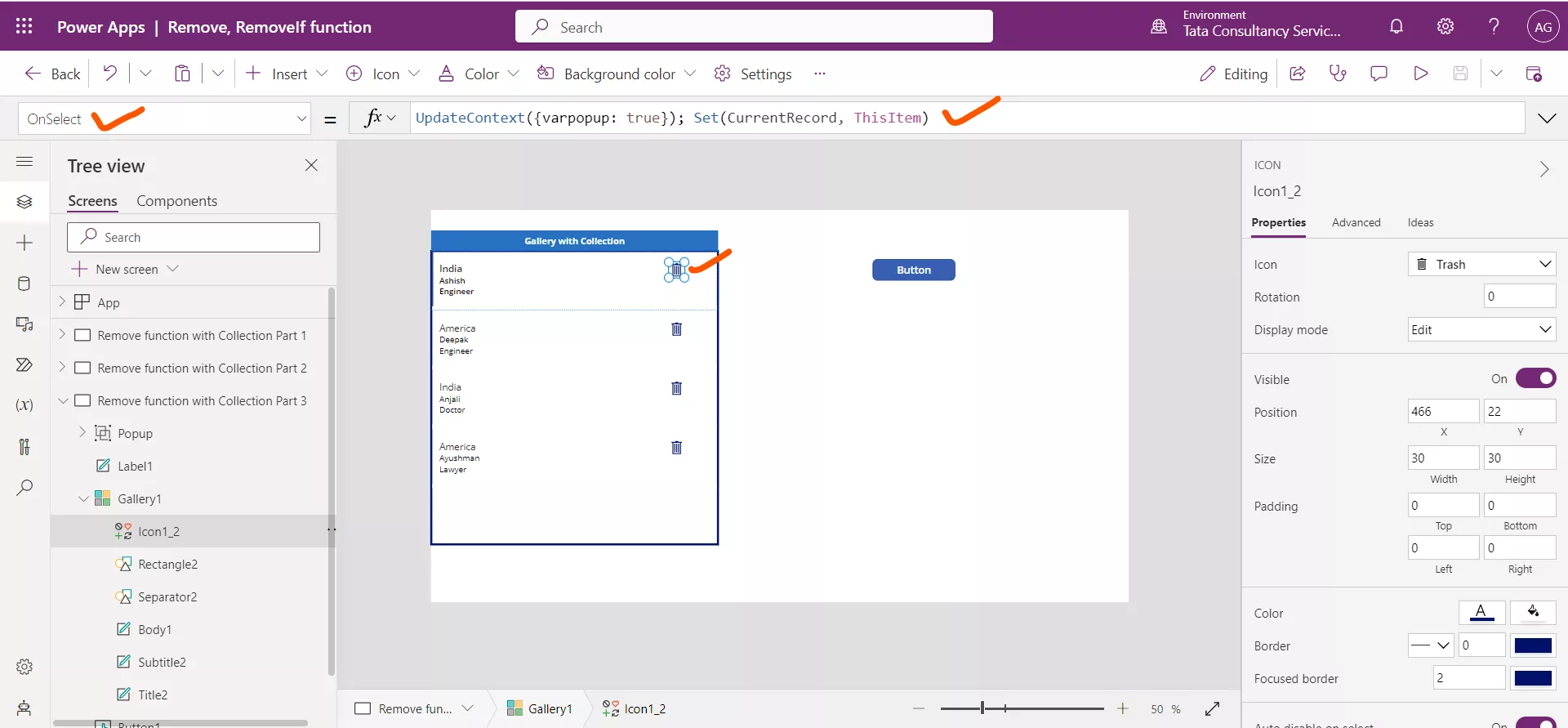Click the fit-to-window expand icon
This screenshot has width=1568, height=728.
tap(1213, 708)
